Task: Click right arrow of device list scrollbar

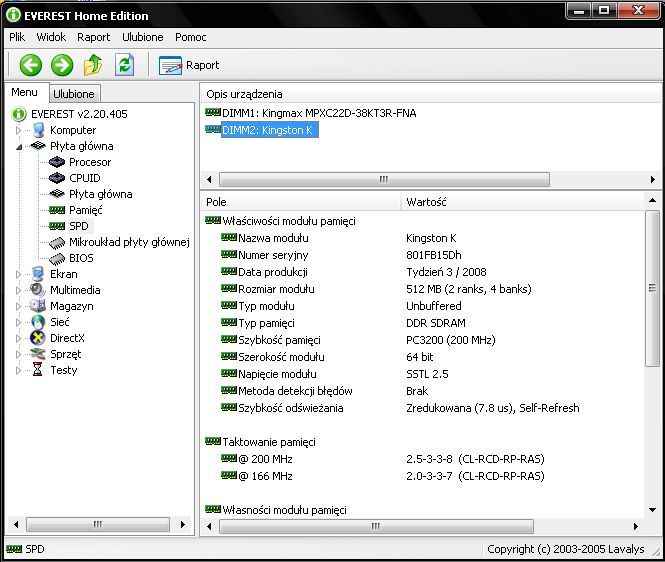Action: 652,179
